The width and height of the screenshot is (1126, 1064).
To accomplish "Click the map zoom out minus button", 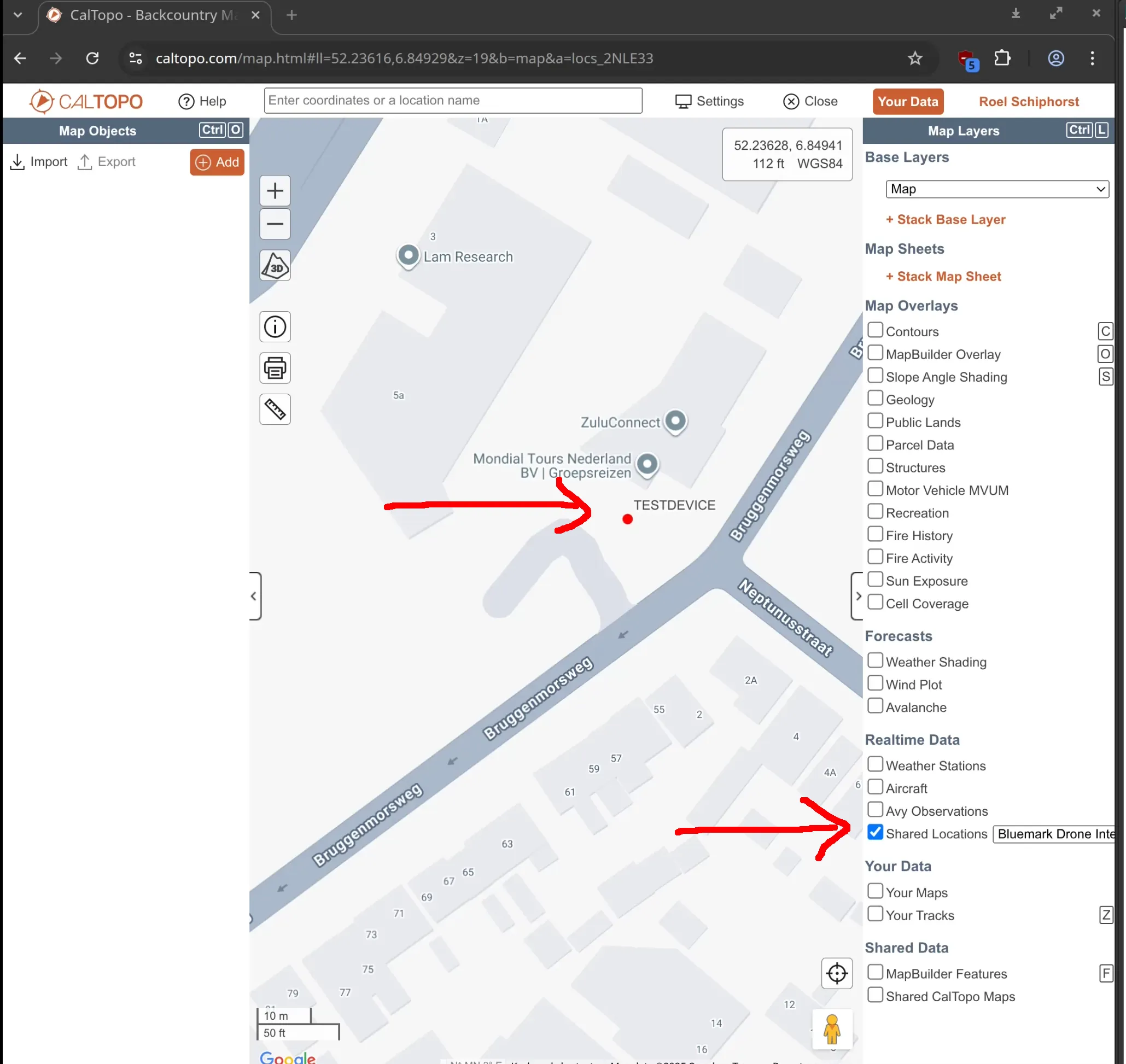I will [x=275, y=224].
